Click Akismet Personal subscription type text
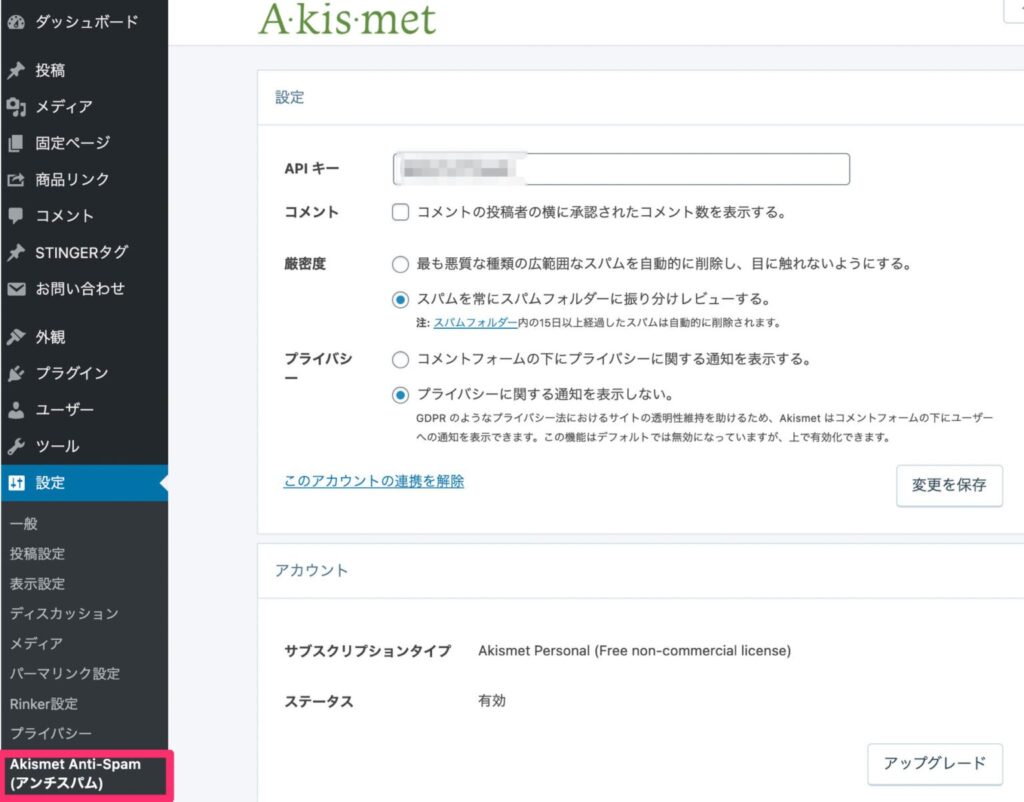Image resolution: width=1024 pixels, height=802 pixels. [x=634, y=651]
